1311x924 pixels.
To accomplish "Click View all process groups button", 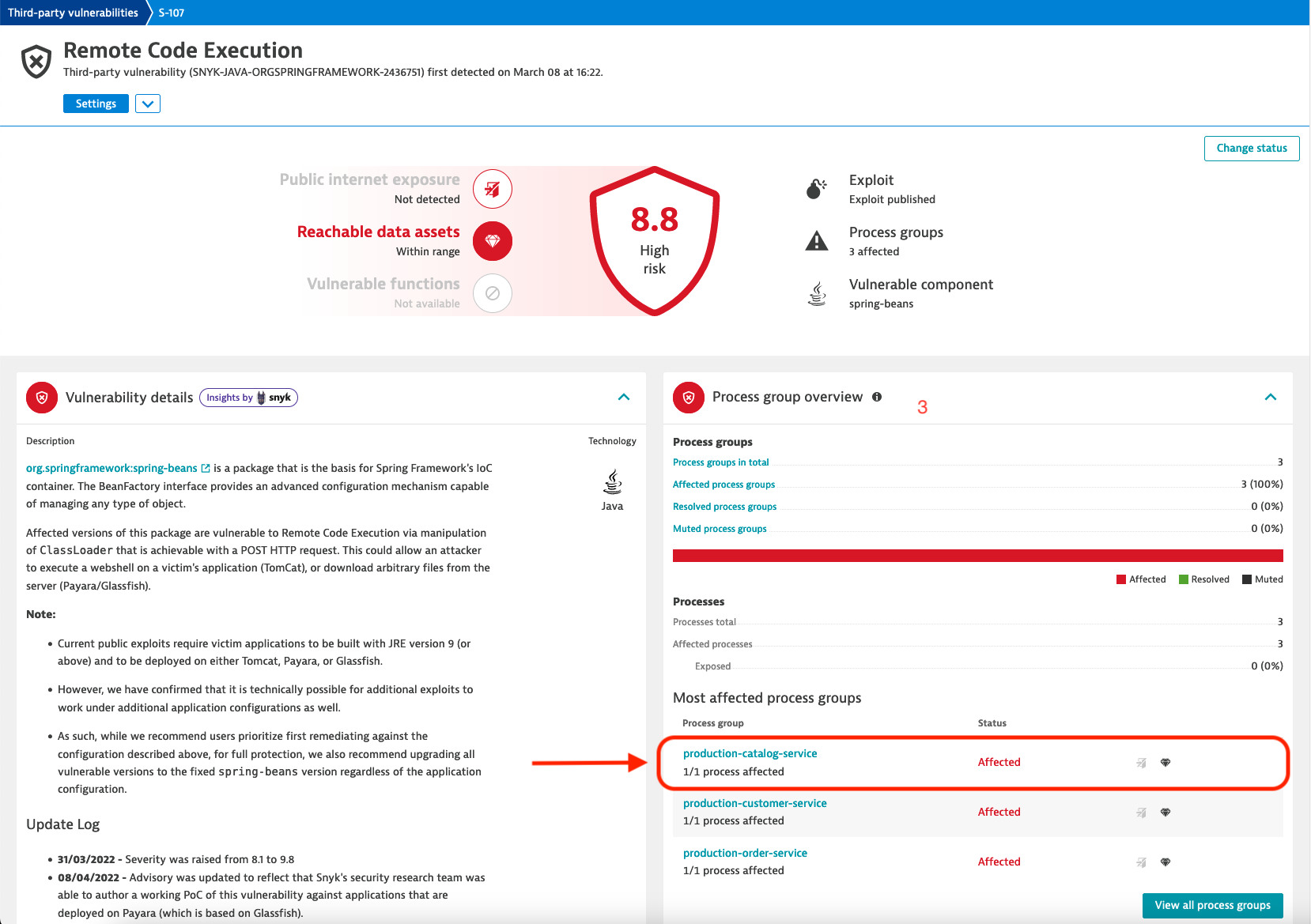I will [1212, 905].
